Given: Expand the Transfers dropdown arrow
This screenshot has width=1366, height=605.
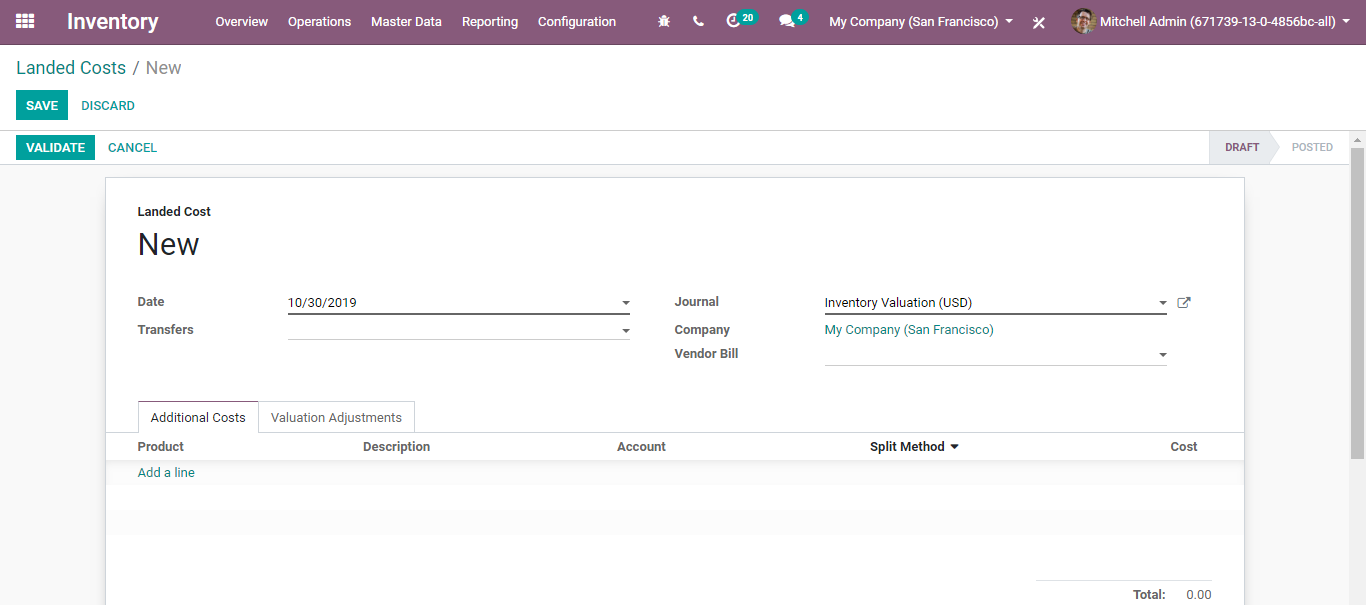Looking at the screenshot, I should click(626, 331).
